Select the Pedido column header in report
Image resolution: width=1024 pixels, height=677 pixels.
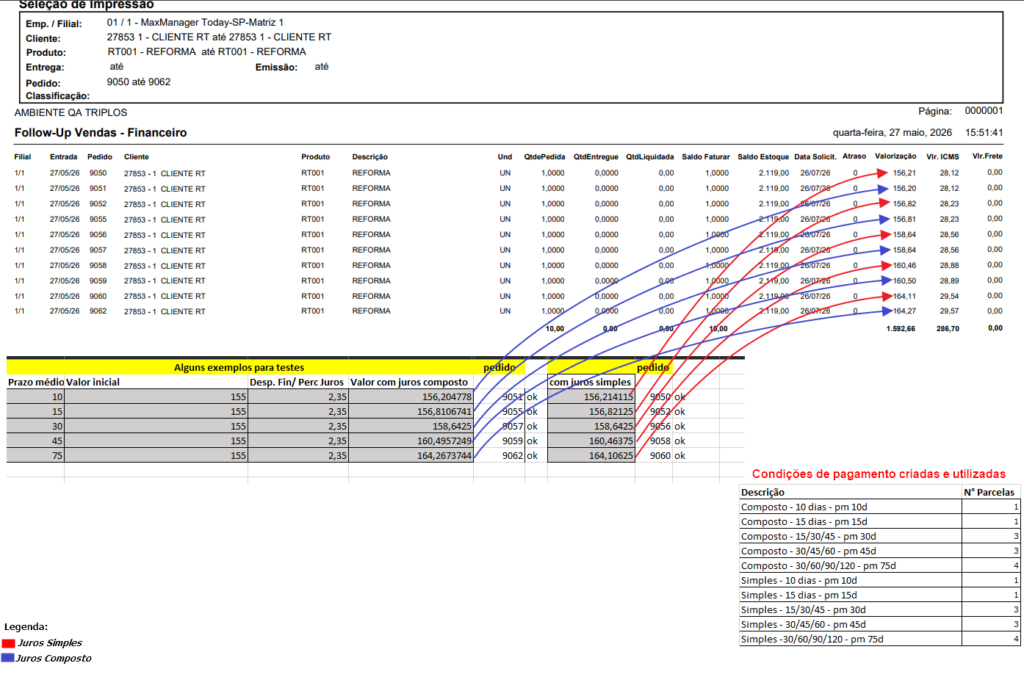100,157
